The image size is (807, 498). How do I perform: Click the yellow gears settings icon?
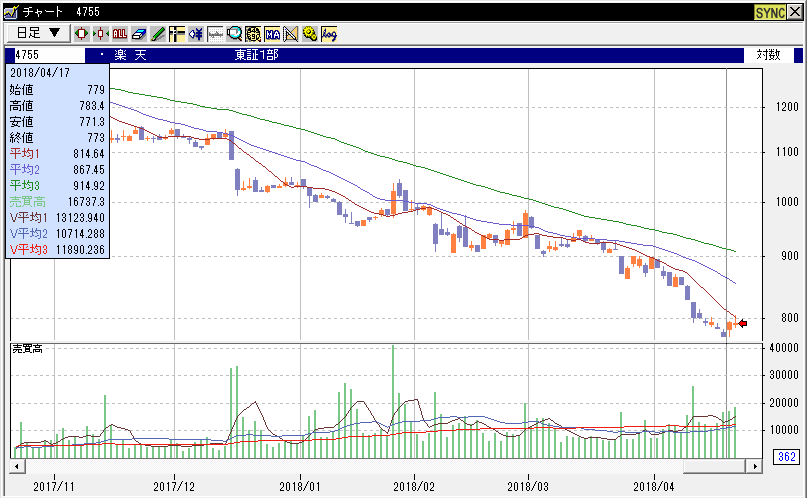click(x=309, y=33)
